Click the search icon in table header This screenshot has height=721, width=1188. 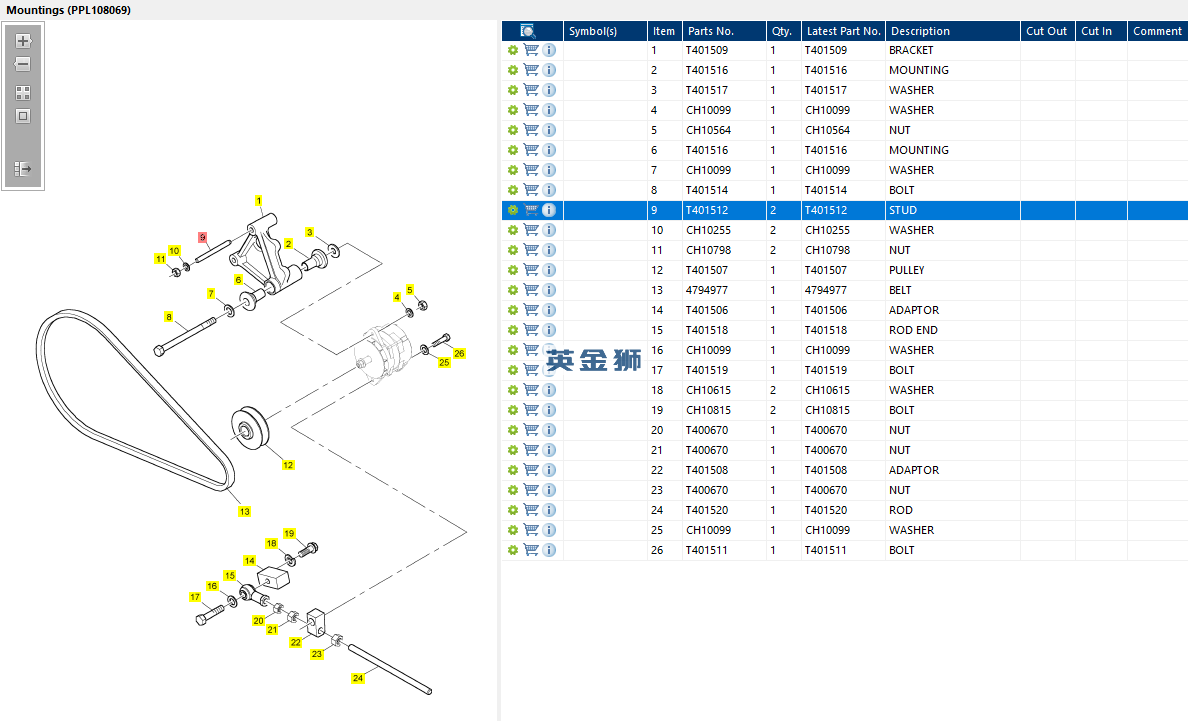coord(528,31)
